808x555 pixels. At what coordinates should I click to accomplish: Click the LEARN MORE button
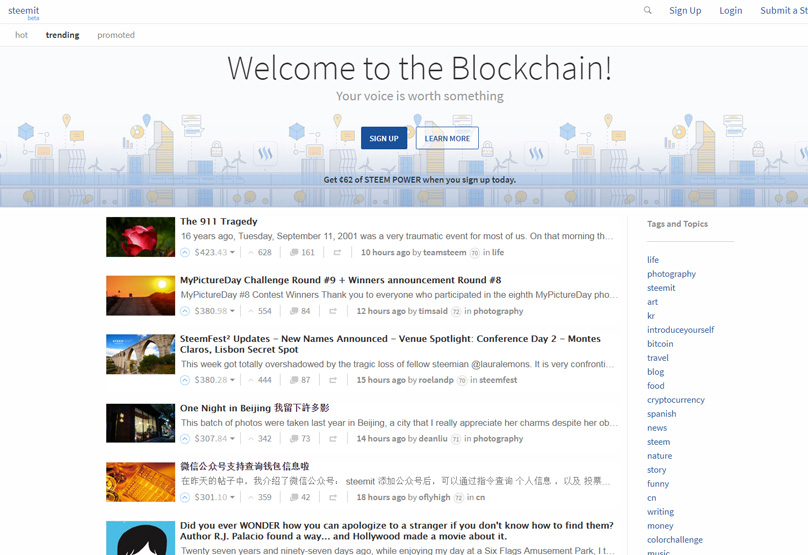[x=447, y=138]
